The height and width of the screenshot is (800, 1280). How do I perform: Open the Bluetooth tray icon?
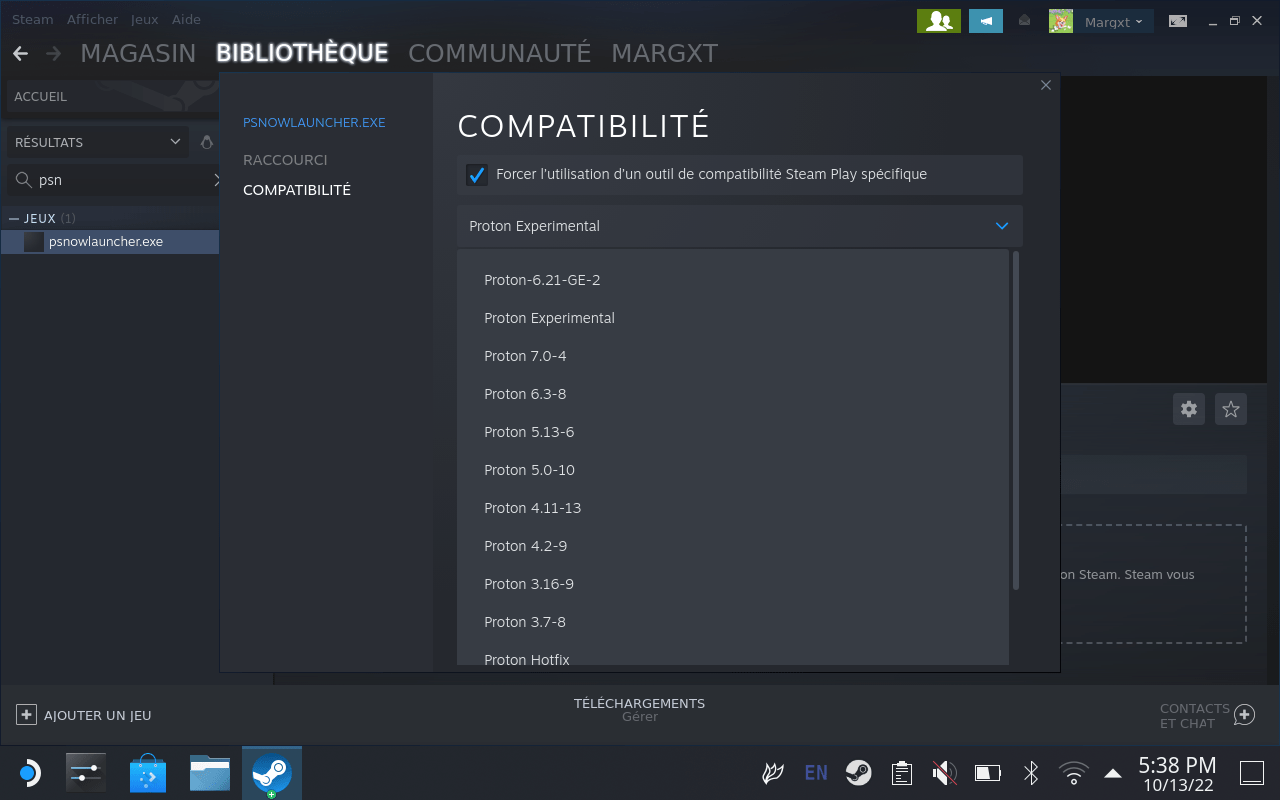[1031, 773]
